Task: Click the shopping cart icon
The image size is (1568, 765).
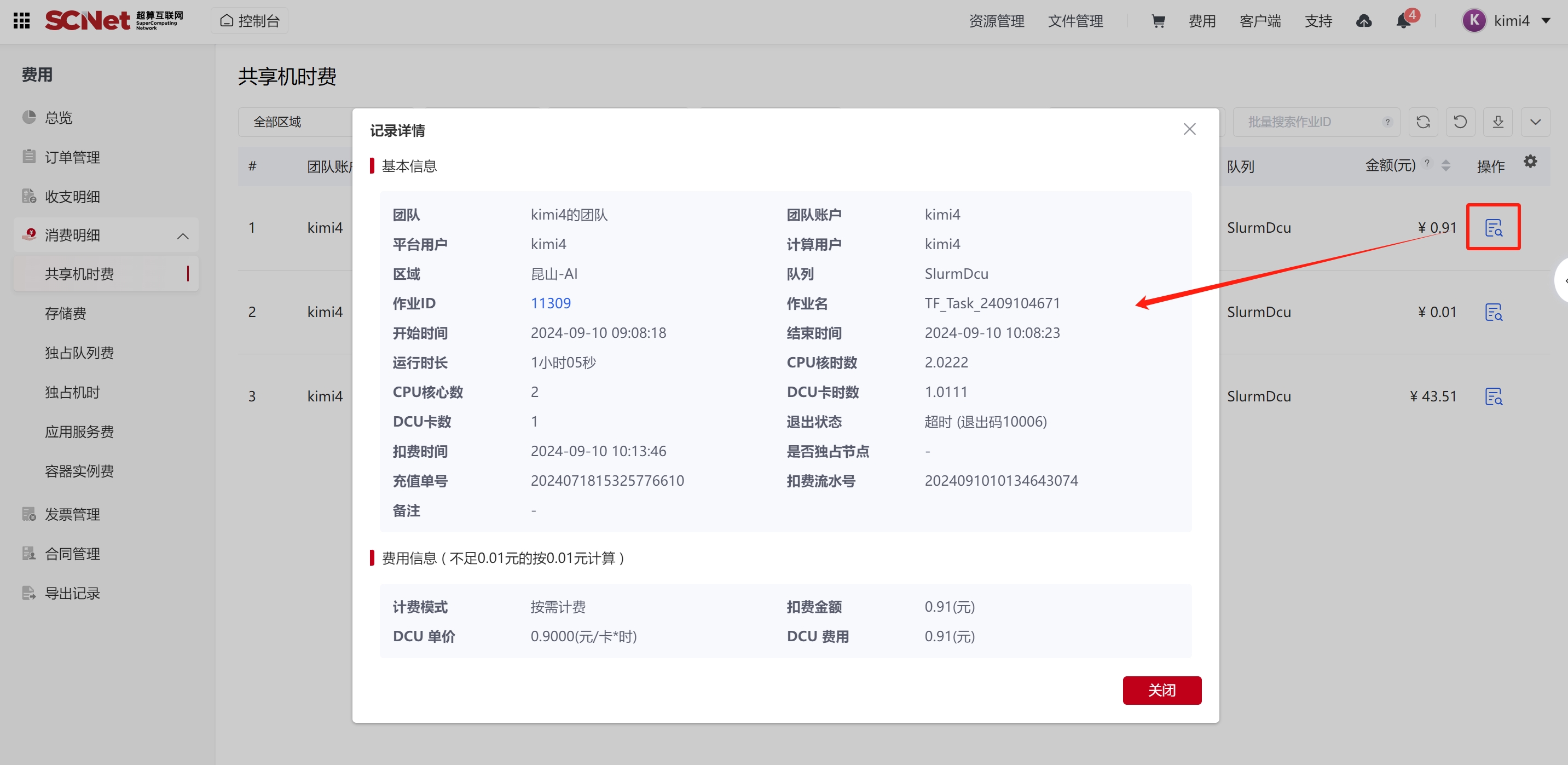Action: point(1158,21)
